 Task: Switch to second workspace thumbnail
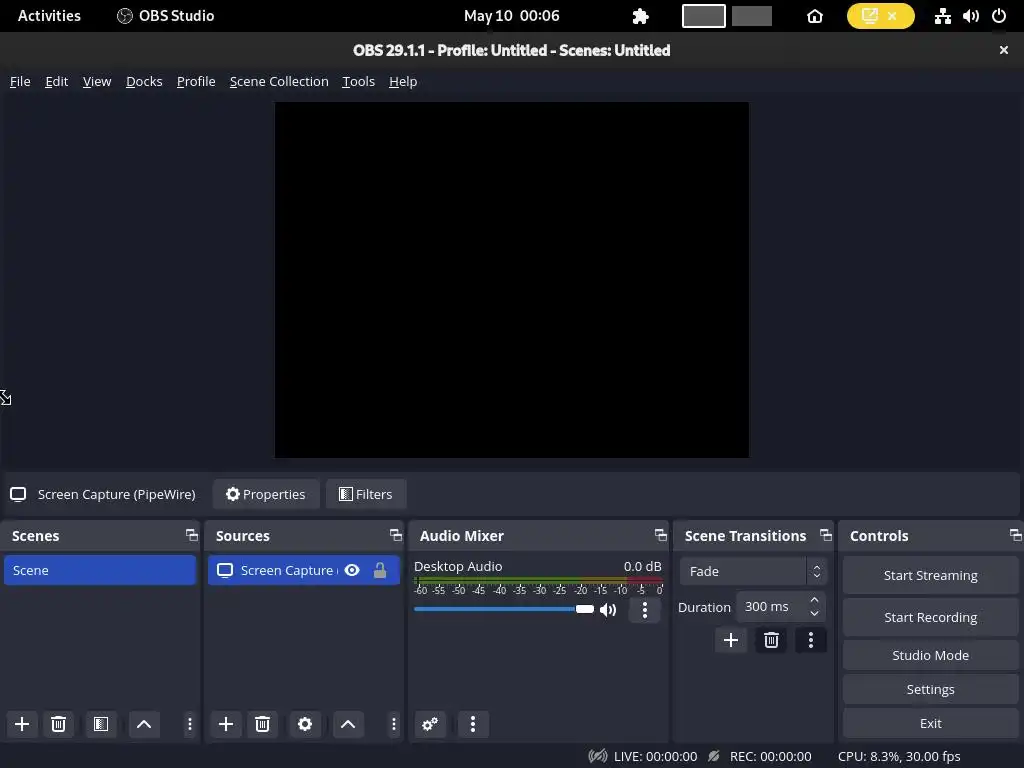[752, 16]
